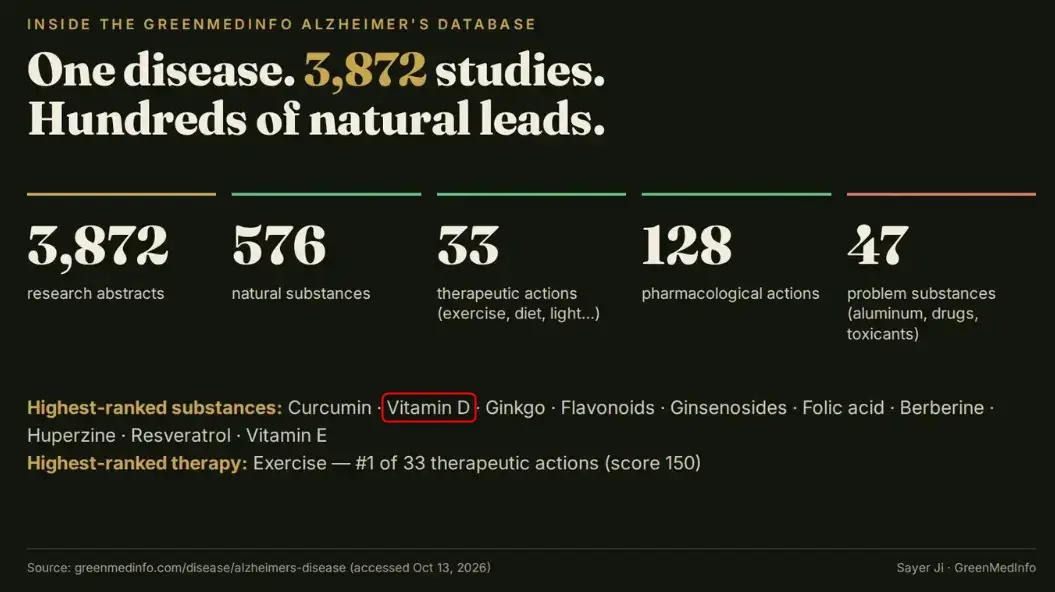Select the word "Ginkgo"
This screenshot has height=592, width=1055.
point(515,408)
